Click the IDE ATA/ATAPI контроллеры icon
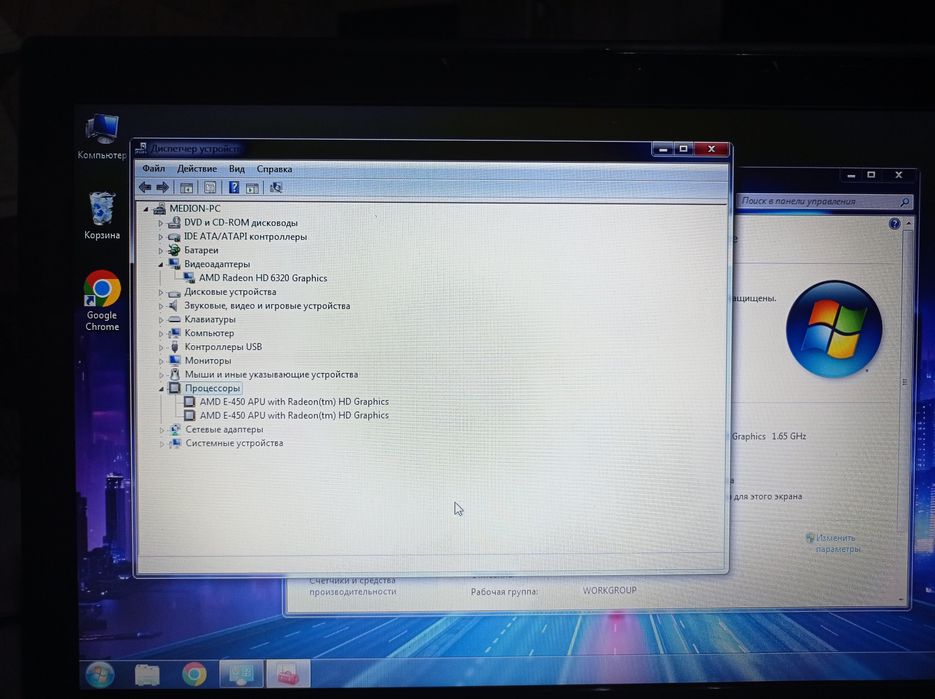This screenshot has width=935, height=699. pos(174,237)
